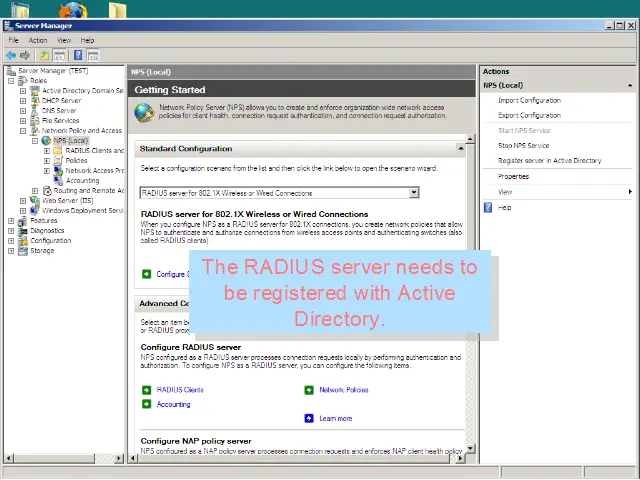Collapse the Network Policy and Access node
The width and height of the screenshot is (640, 480).
coord(23,131)
